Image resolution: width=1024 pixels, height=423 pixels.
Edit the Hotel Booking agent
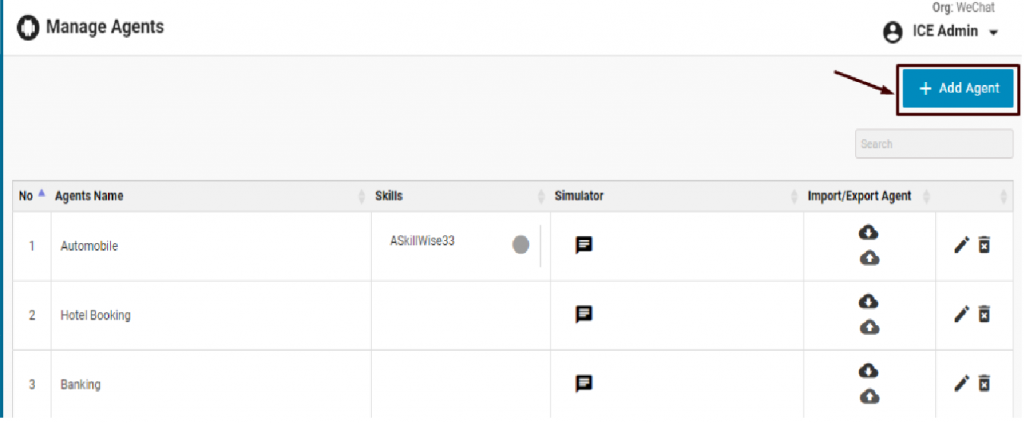pos(961,314)
